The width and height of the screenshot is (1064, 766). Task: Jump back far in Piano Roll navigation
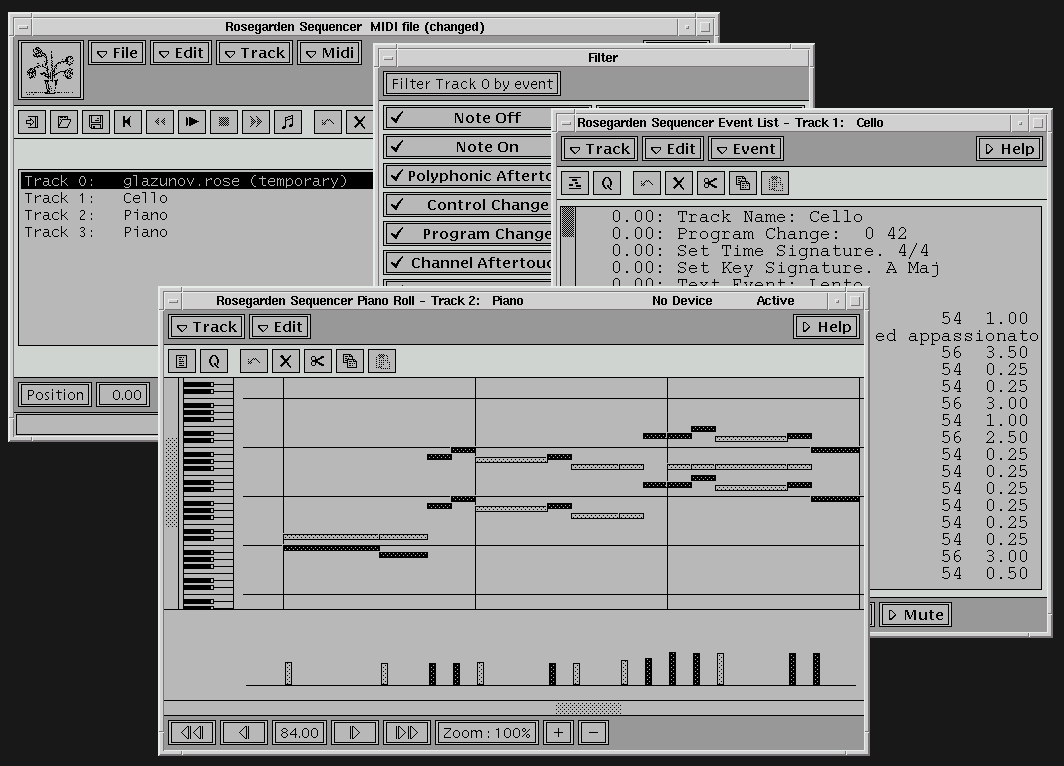click(x=192, y=733)
